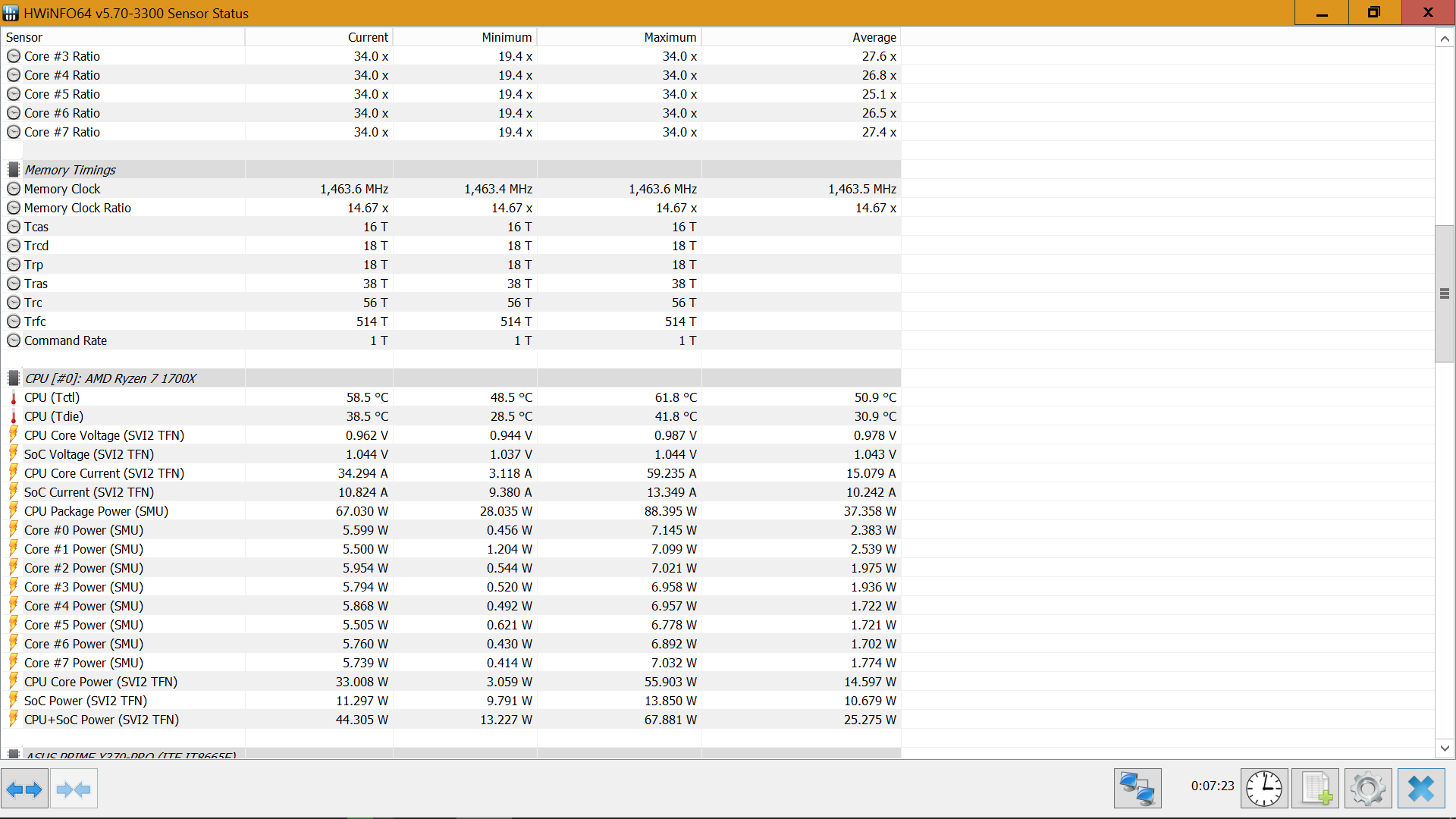The height and width of the screenshot is (819, 1456).
Task: Reset the elapsed time clock icon
Action: point(1264,789)
